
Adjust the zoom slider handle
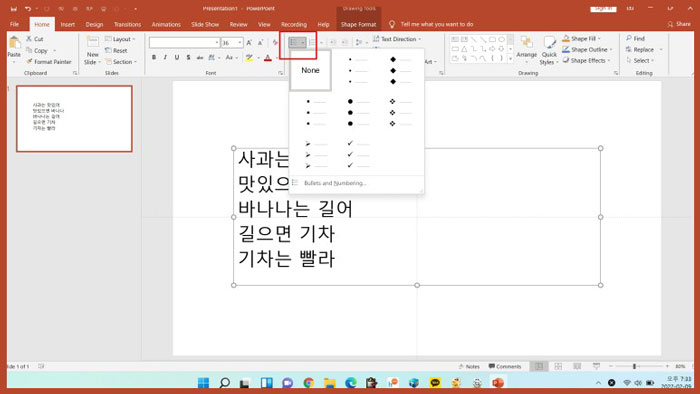pos(634,366)
